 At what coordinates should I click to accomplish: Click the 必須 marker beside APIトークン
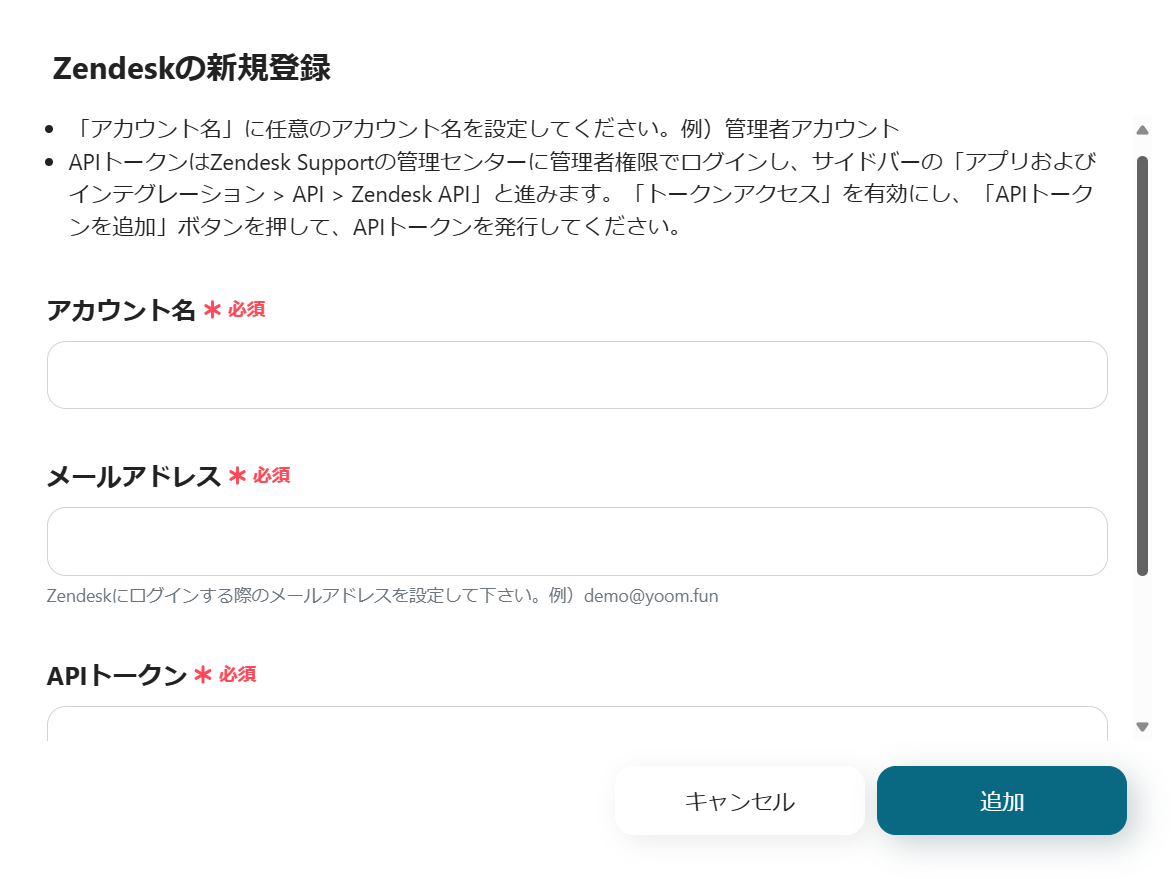point(238,675)
